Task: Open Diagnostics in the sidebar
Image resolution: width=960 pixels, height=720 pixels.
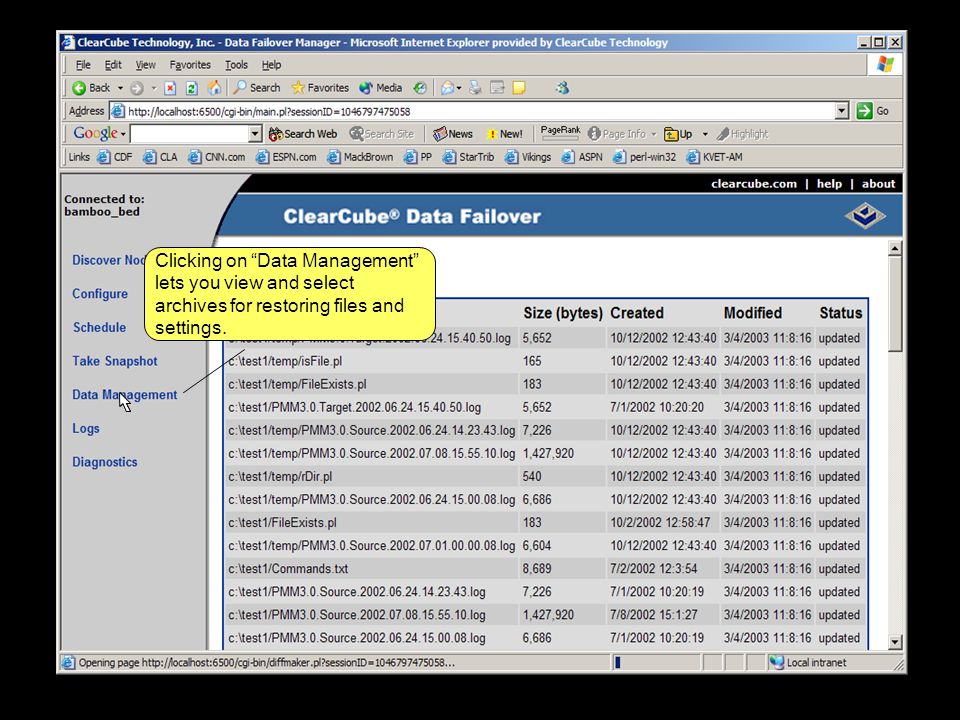Action: 105,462
